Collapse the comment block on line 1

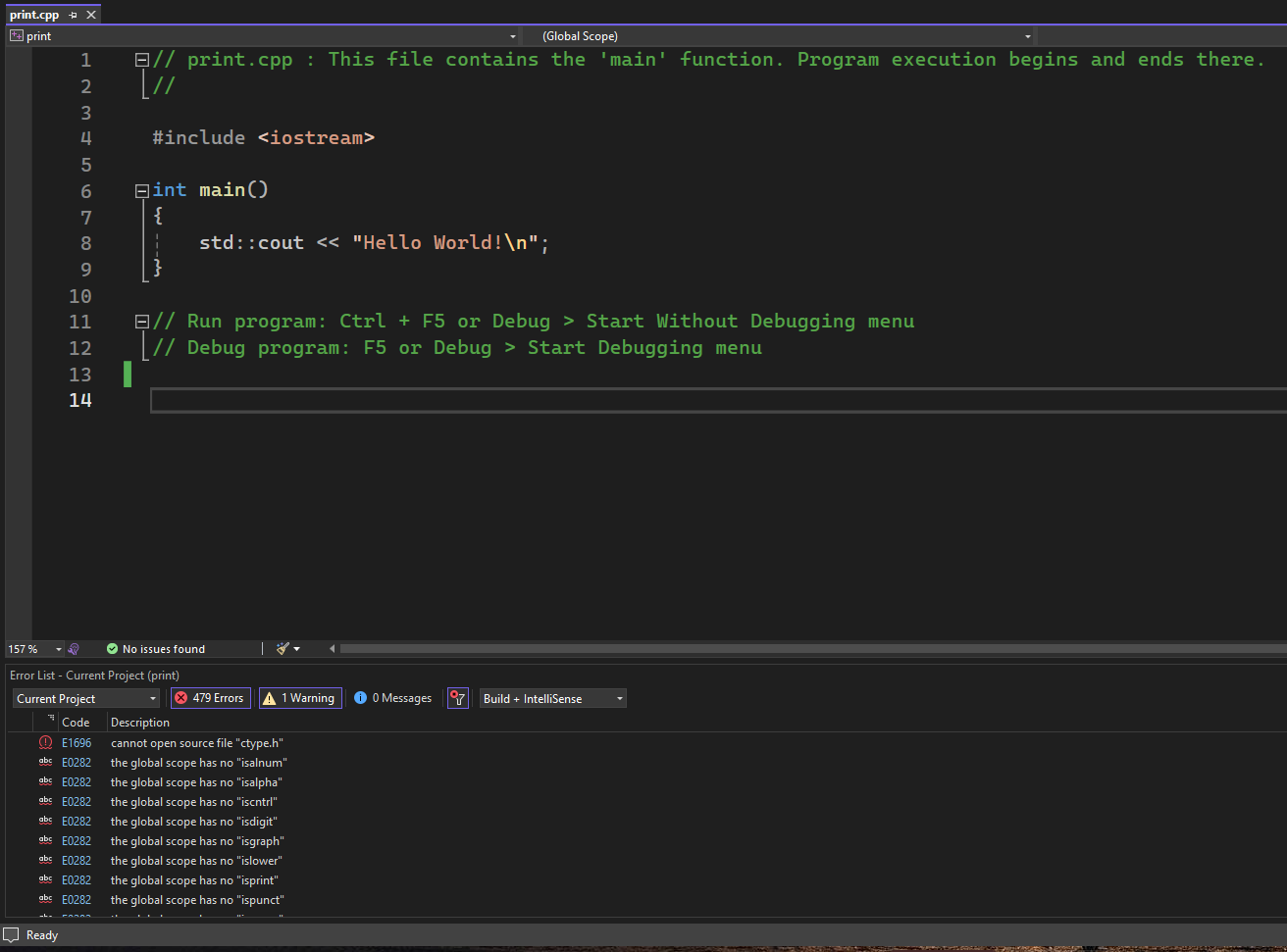(142, 60)
